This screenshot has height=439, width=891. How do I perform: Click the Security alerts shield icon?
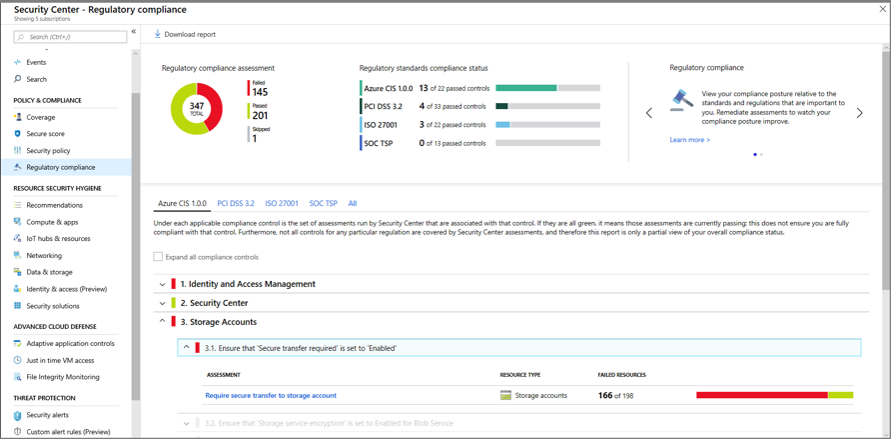(18, 415)
